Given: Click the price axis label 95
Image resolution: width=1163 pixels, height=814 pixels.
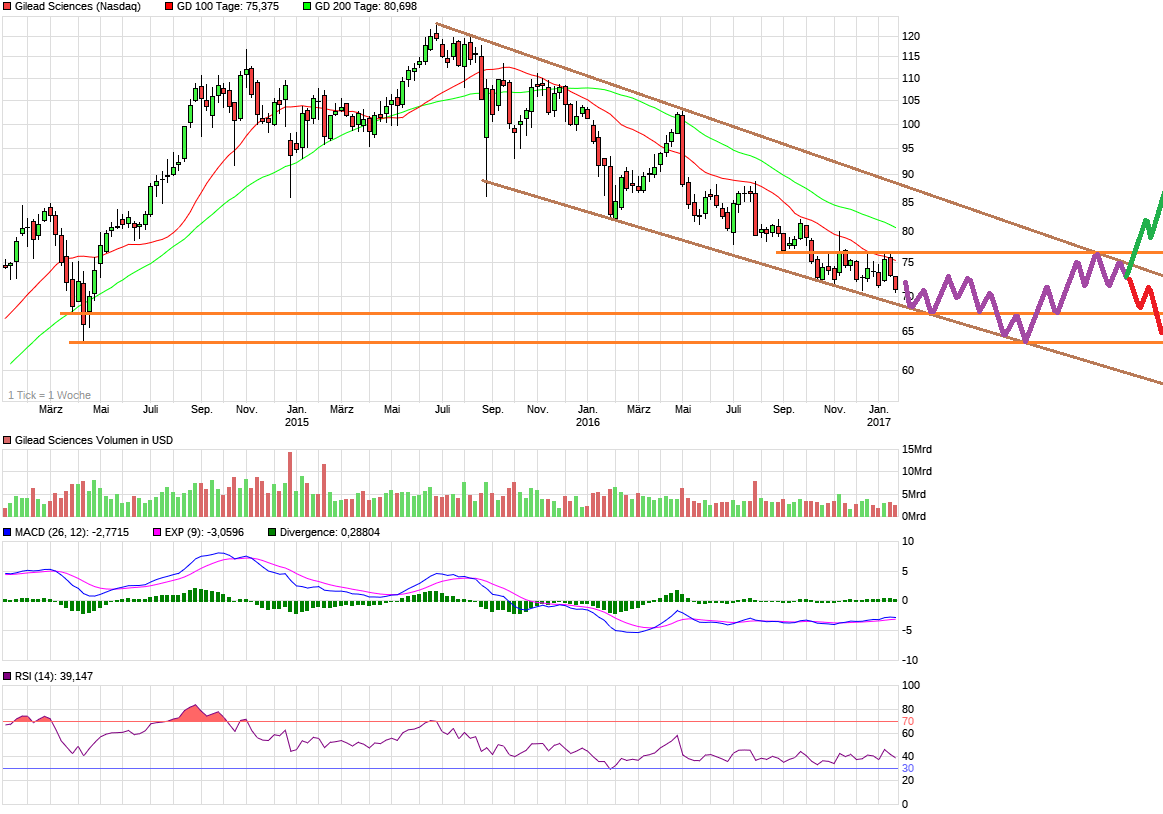Looking at the screenshot, I should [908, 148].
